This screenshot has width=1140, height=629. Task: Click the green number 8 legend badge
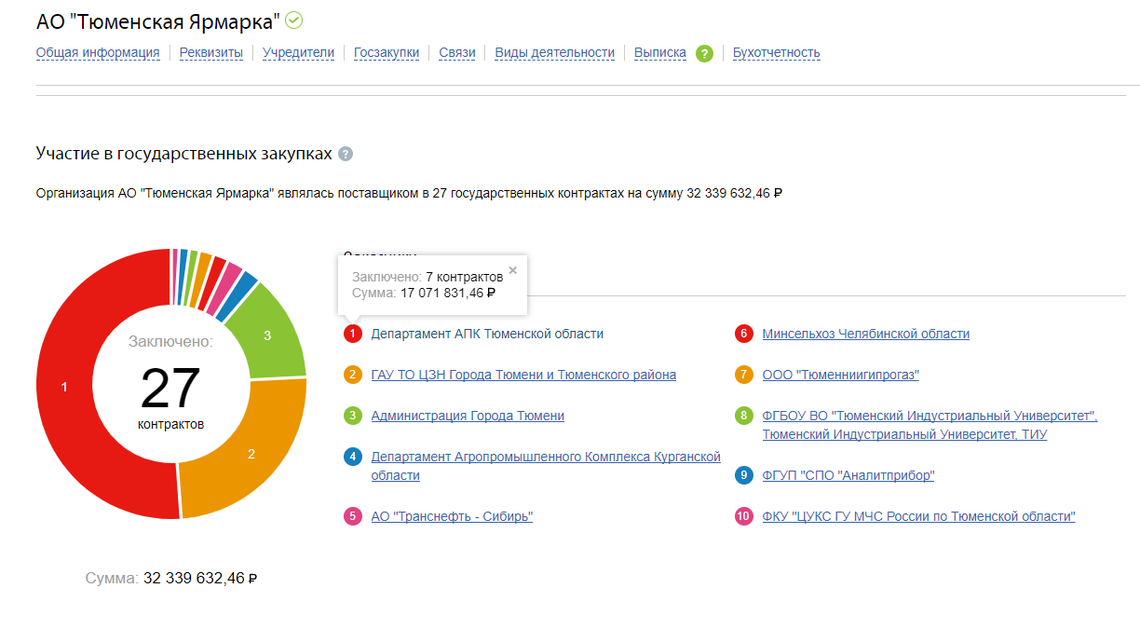click(744, 415)
